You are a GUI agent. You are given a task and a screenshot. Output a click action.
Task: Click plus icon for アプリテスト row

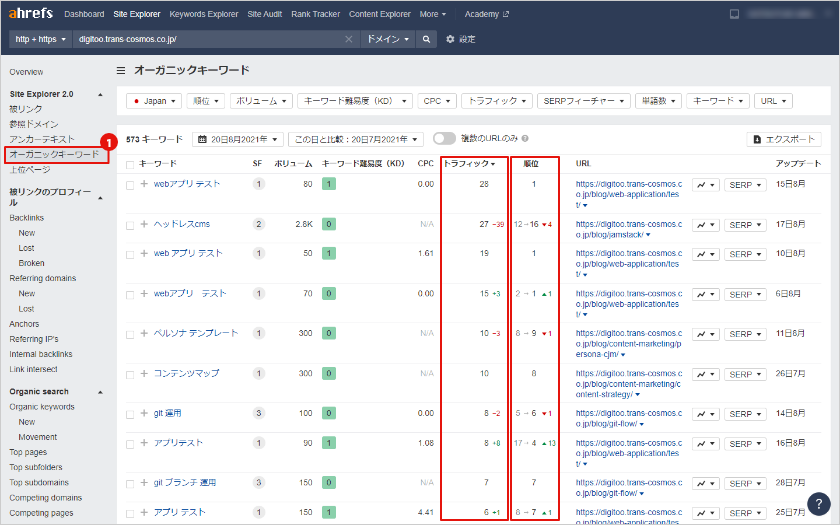(x=144, y=442)
